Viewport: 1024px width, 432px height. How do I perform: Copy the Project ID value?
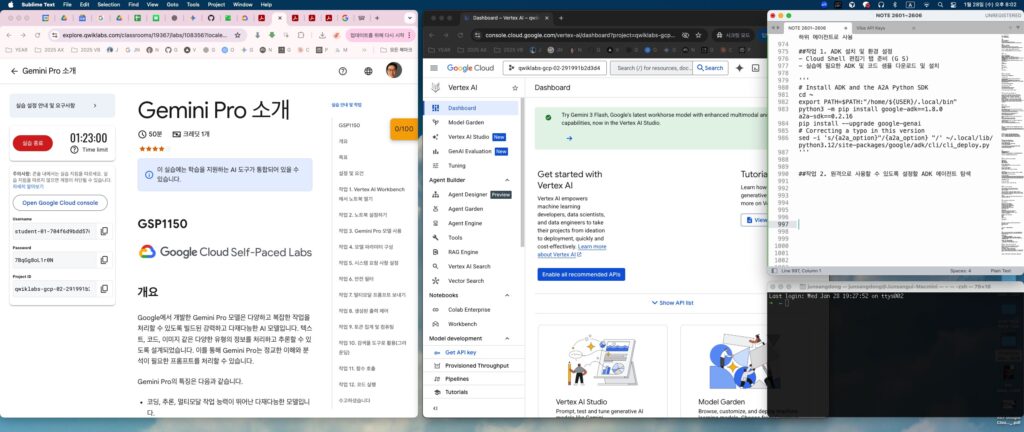point(105,289)
